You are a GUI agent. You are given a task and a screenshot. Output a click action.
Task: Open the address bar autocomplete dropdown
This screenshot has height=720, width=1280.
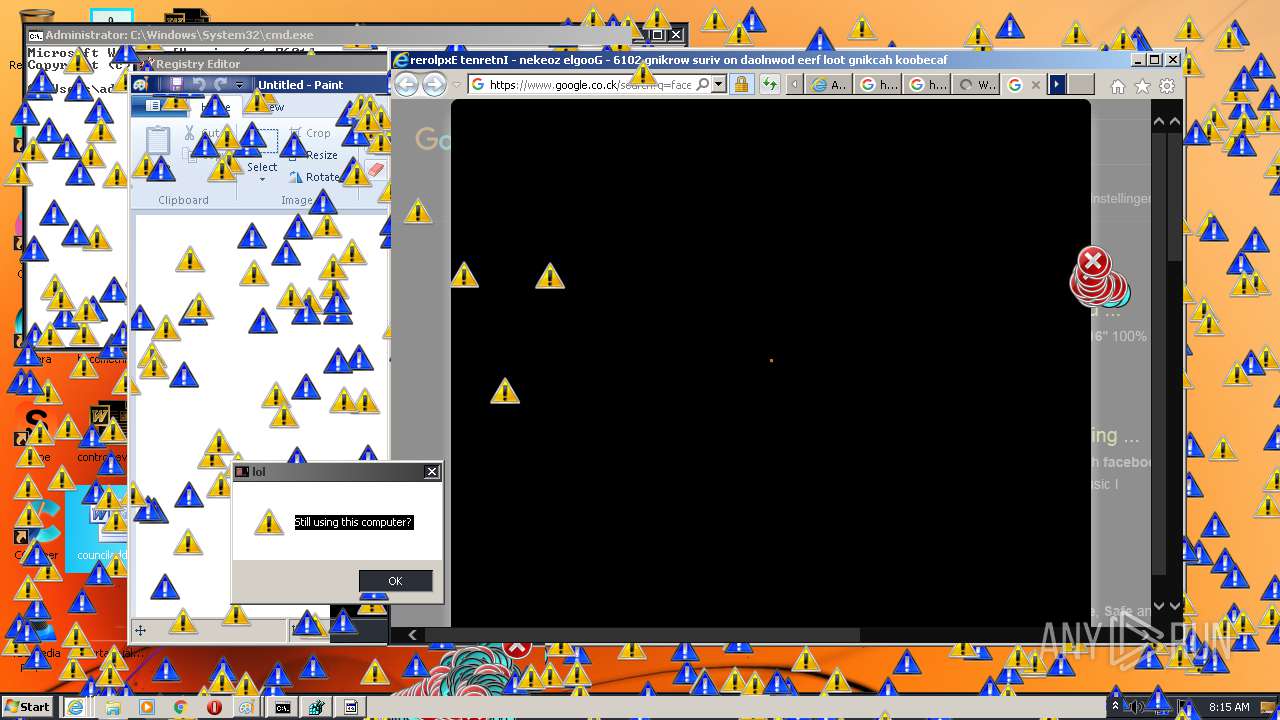[718, 85]
